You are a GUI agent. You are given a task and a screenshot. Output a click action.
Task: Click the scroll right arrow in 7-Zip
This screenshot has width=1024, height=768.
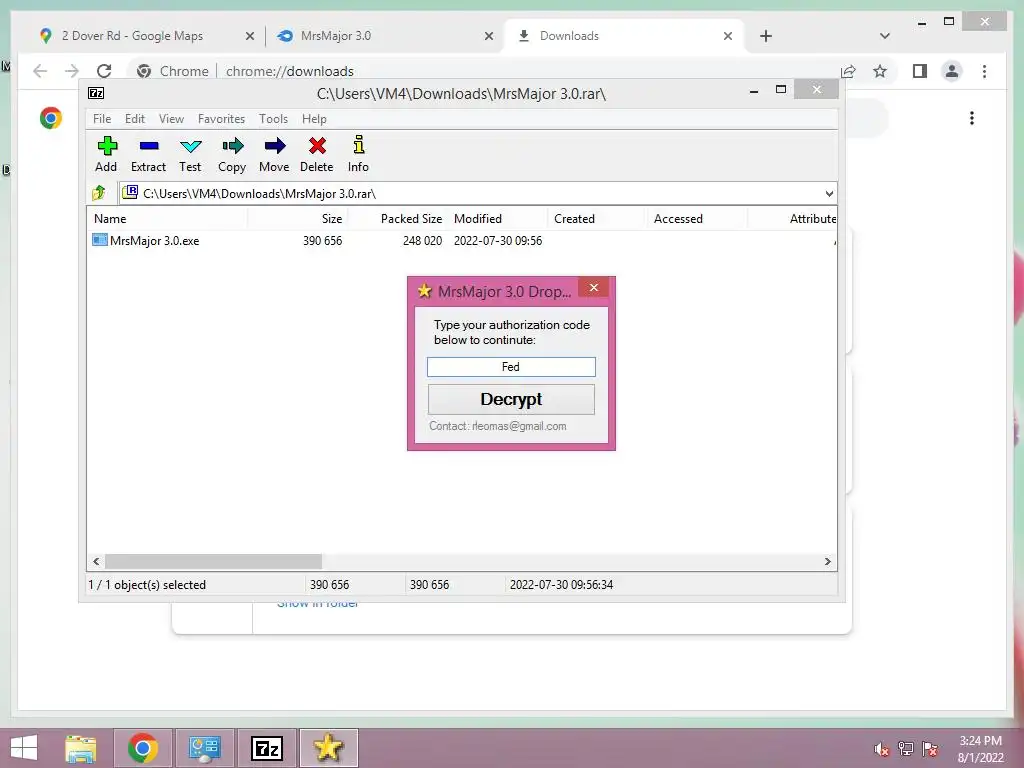click(827, 562)
